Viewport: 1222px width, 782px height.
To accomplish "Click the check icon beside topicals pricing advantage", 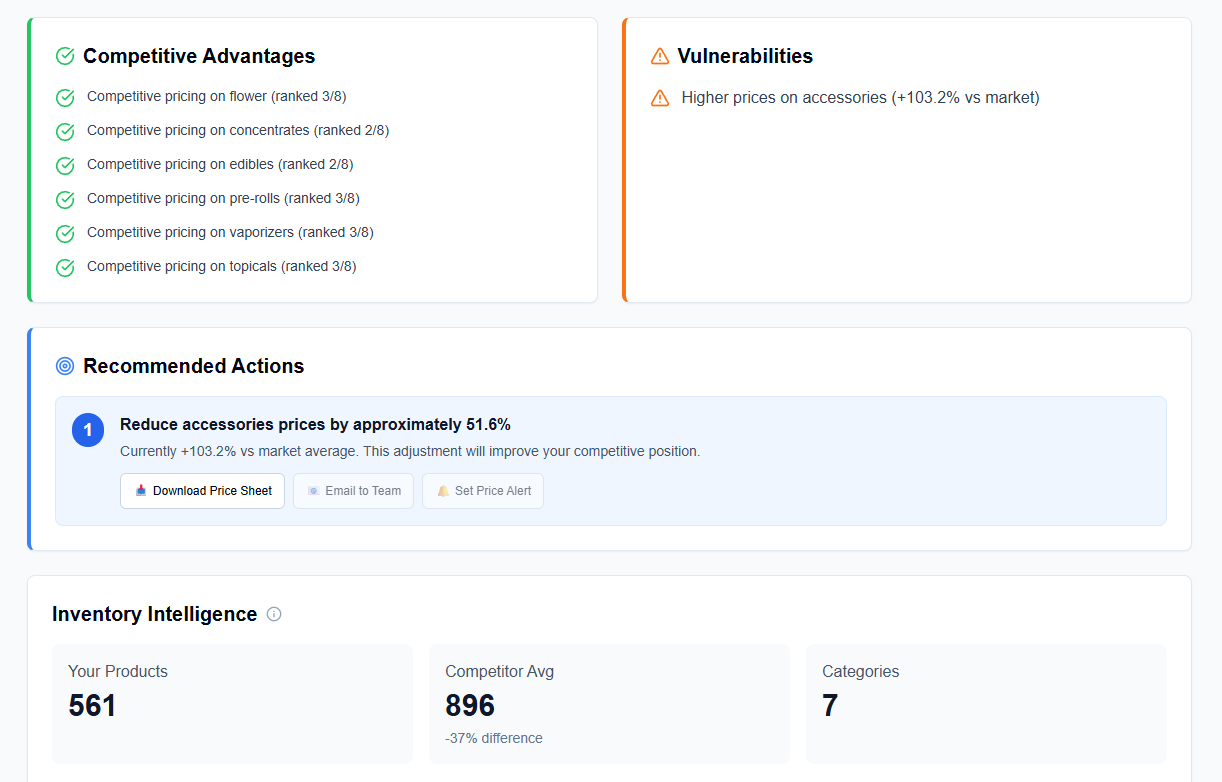I will tap(64, 267).
